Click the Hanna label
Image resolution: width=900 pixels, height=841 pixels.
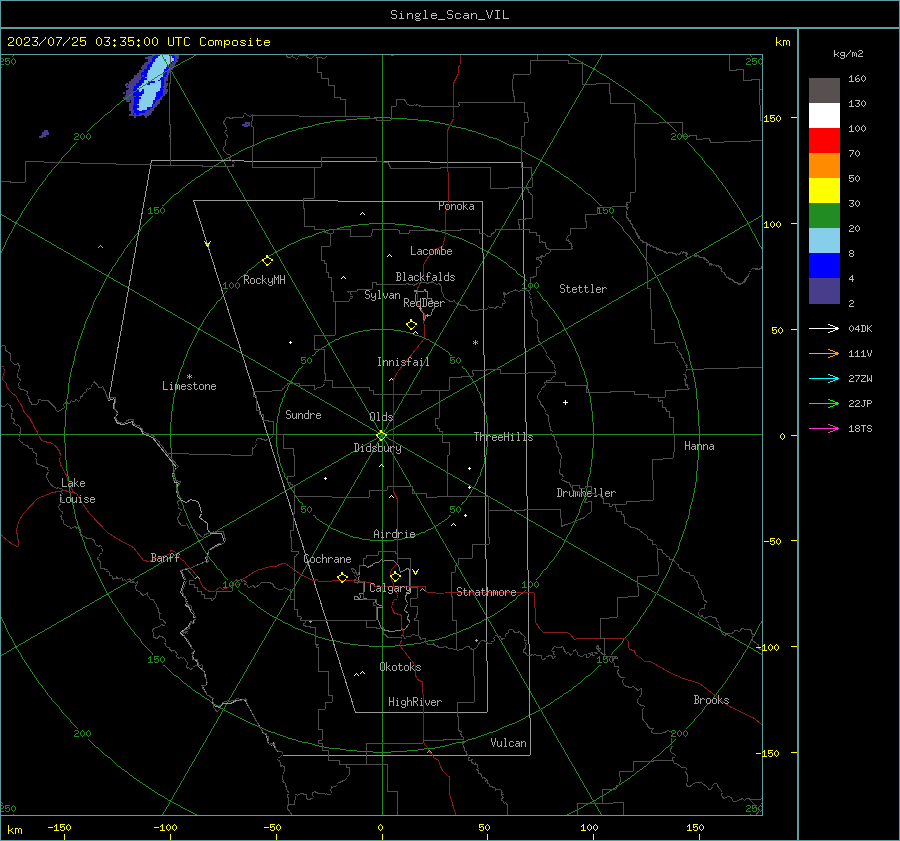point(699,446)
